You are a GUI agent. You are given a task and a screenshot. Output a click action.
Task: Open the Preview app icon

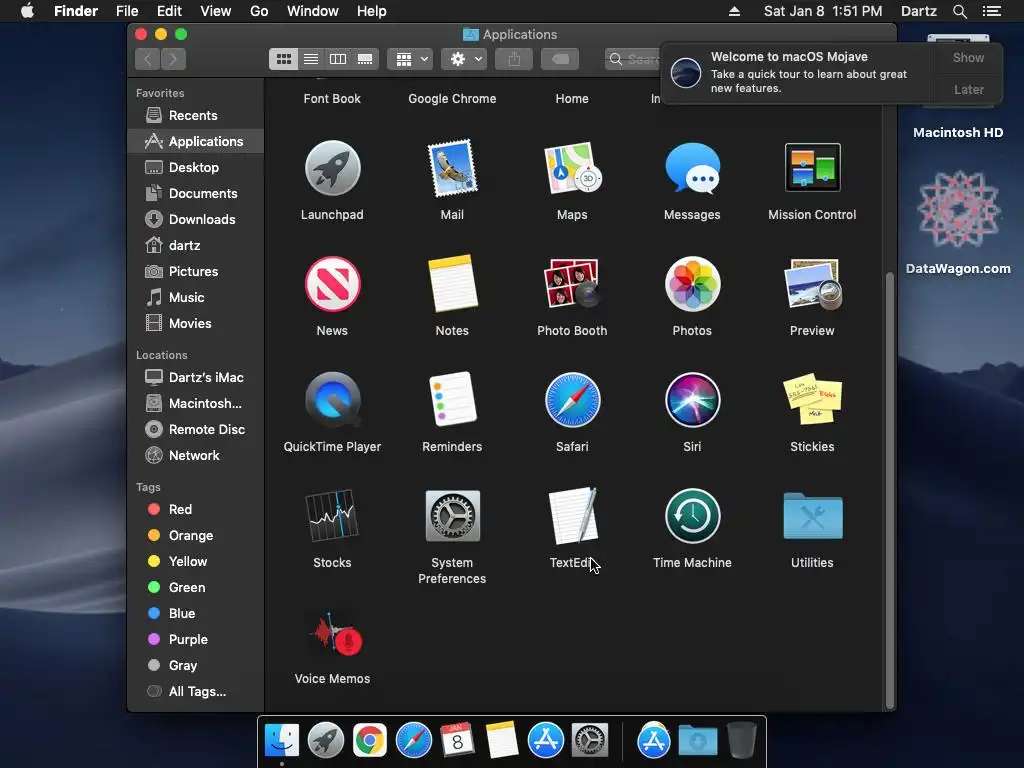[x=812, y=284]
